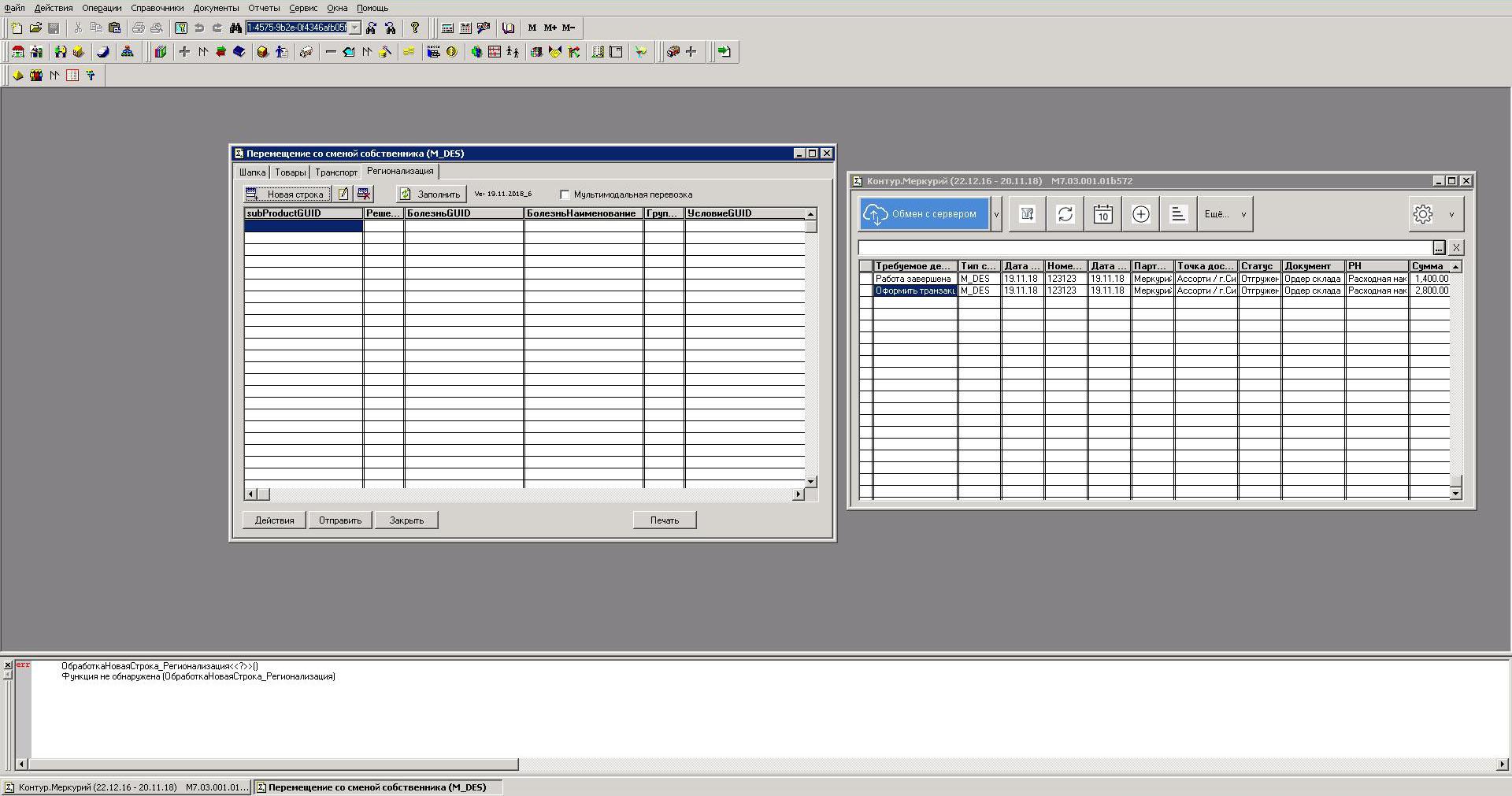This screenshot has width=1512, height=796.
Task: Toggle the Мультимодальная перевозка checkbox
Action: pos(565,194)
